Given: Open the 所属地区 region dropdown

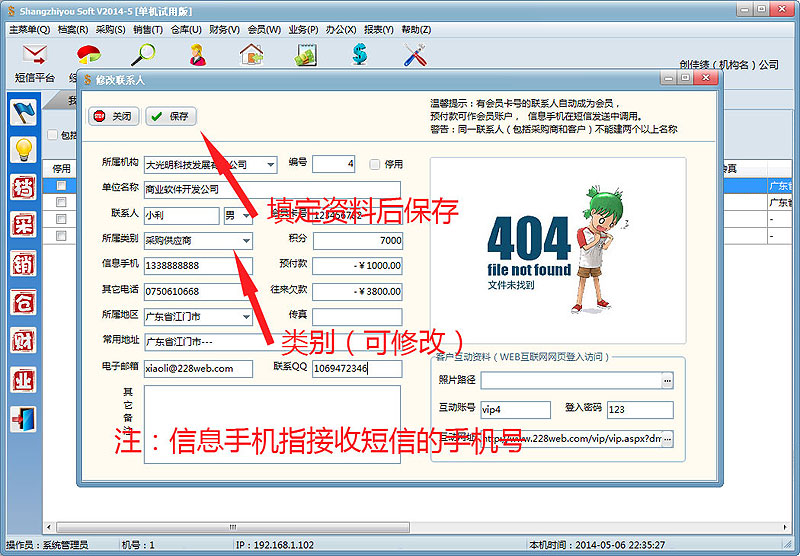Looking at the screenshot, I should [246, 317].
